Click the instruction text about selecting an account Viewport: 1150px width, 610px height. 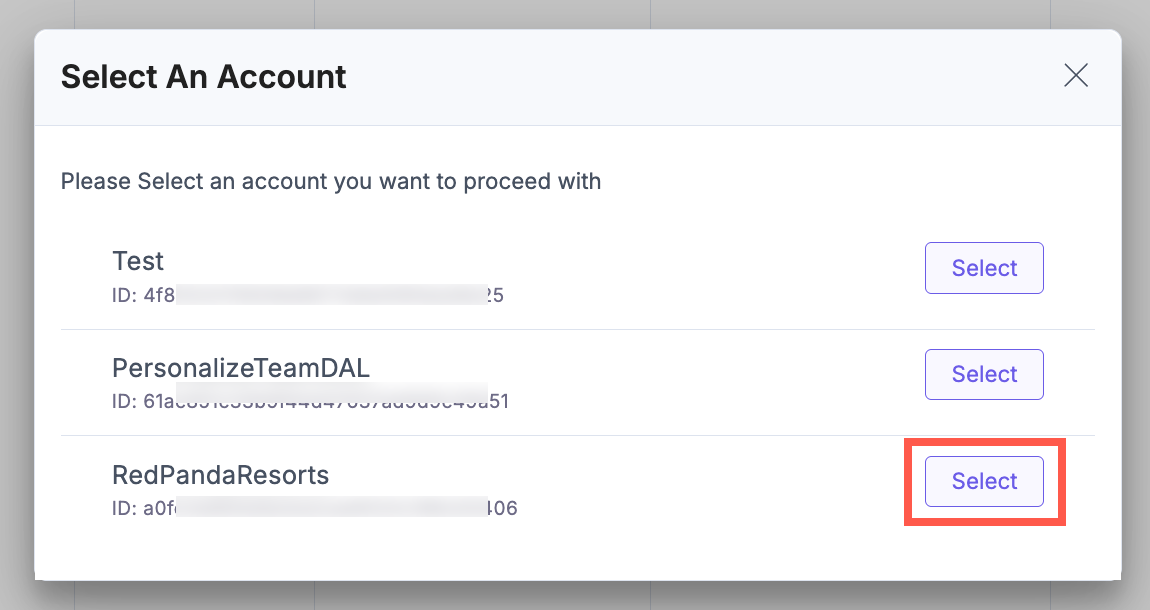[x=331, y=181]
